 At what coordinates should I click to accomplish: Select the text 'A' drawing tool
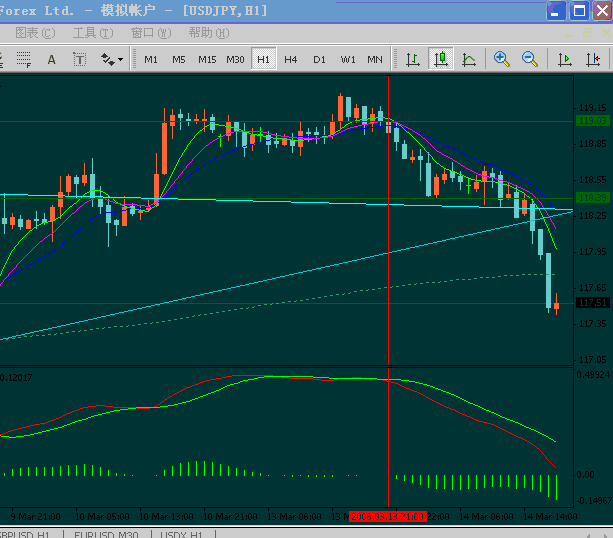pyautogui.click(x=52, y=59)
